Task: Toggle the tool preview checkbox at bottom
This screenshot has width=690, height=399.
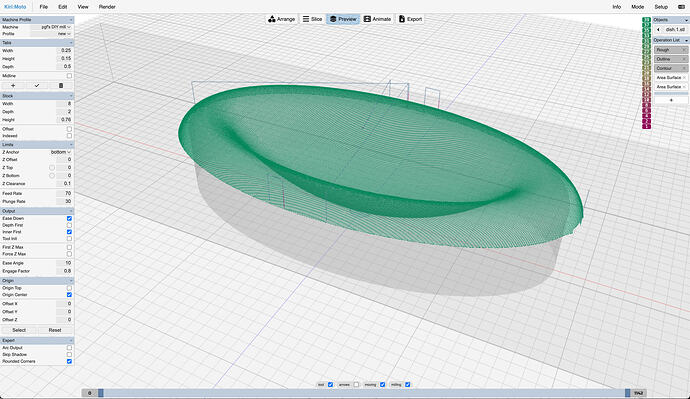Action: point(330,384)
